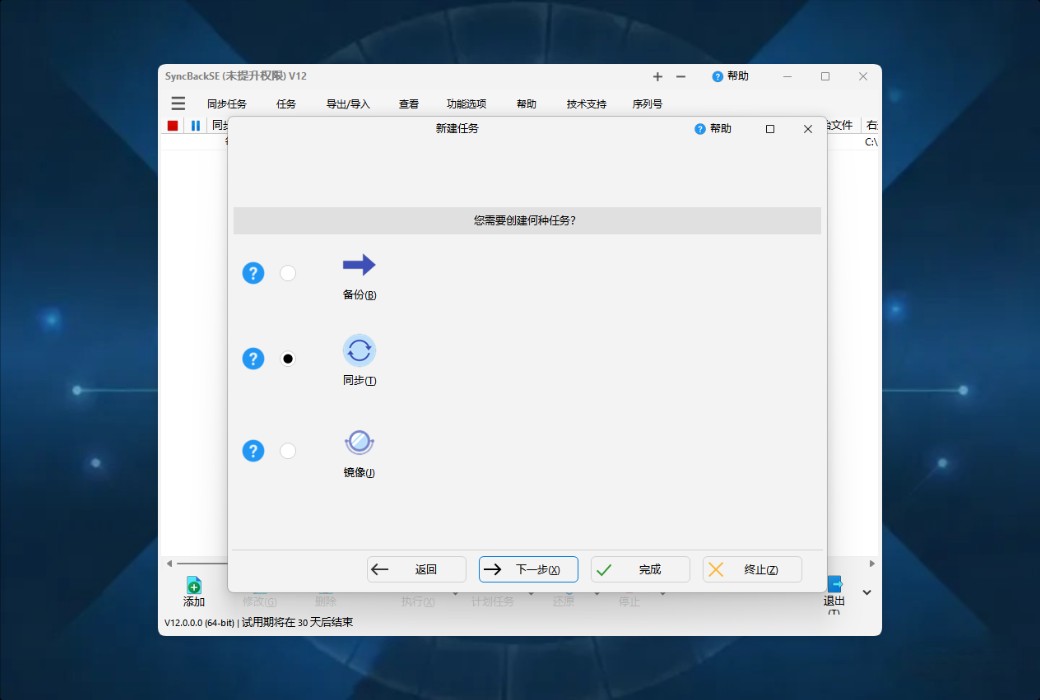Image resolution: width=1040 pixels, height=700 pixels.
Task: Click the 终止 (Abort) button
Action: (751, 569)
